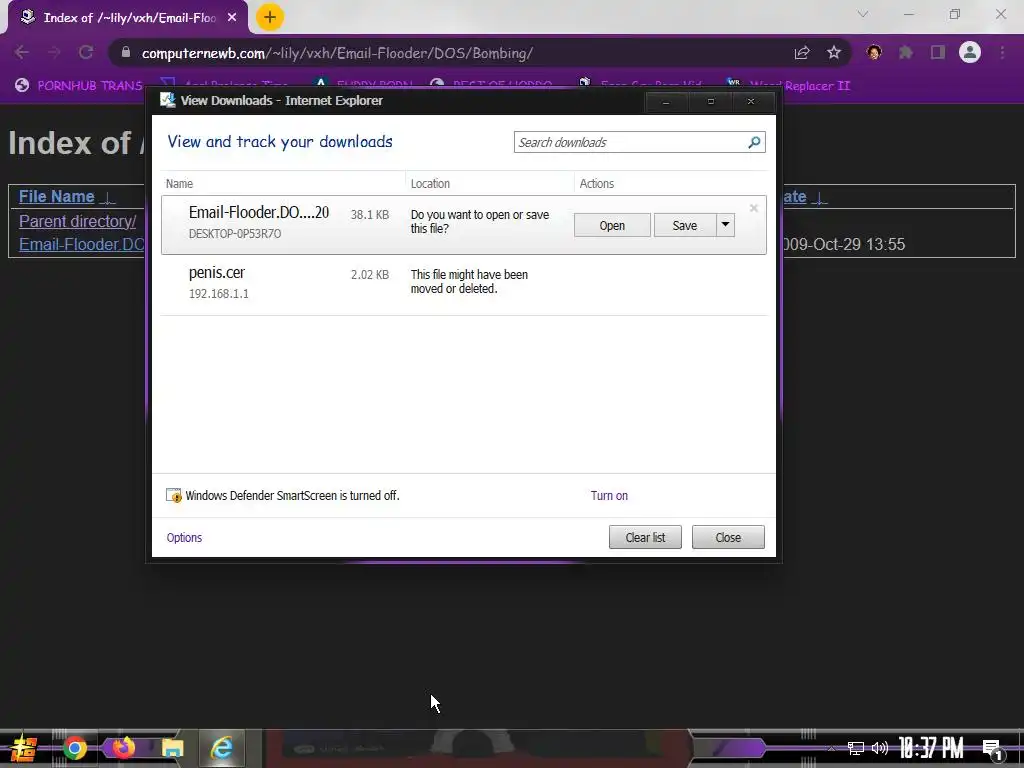Launch Firefox from the taskbar
The width and height of the screenshot is (1024, 768).
[123, 748]
